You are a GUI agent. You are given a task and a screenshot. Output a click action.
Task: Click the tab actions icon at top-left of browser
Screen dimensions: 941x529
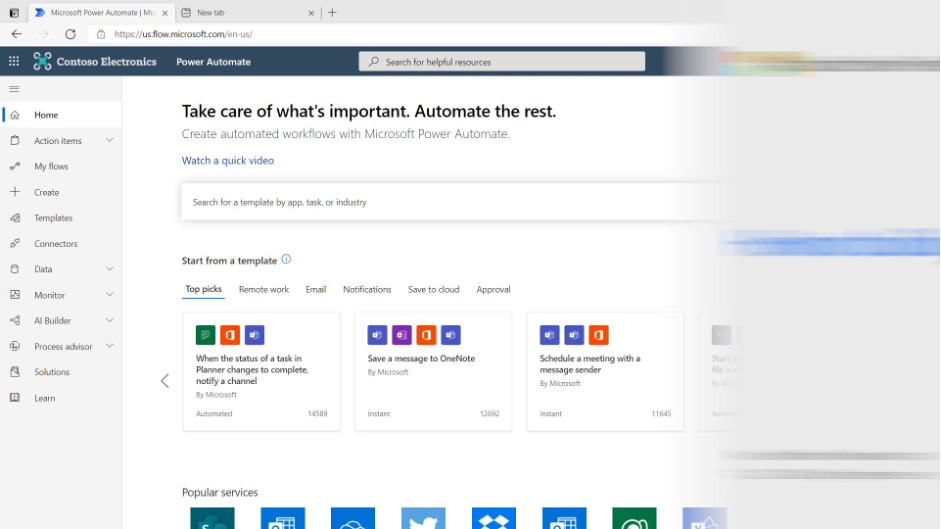(x=14, y=12)
